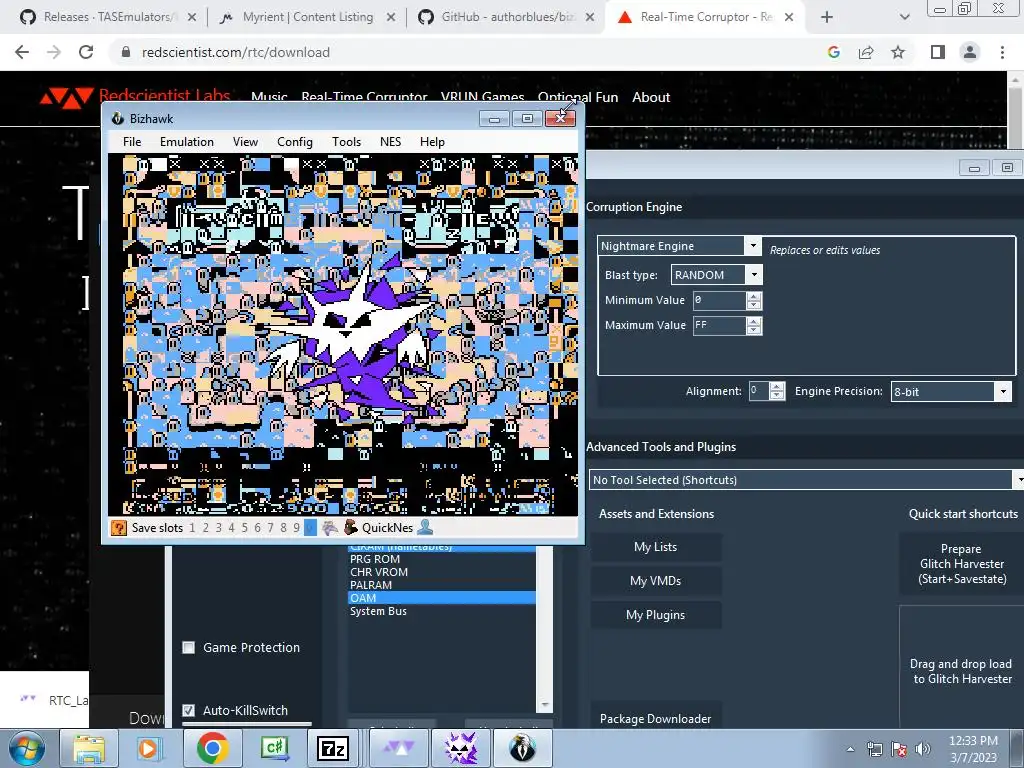Viewport: 1024px width, 768px height.
Task: Click the blue user icon beside QuickNes
Action: click(x=425, y=527)
